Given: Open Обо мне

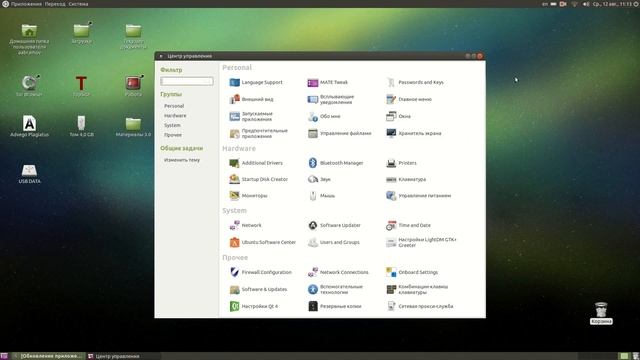Looking at the screenshot, I should click(324, 116).
